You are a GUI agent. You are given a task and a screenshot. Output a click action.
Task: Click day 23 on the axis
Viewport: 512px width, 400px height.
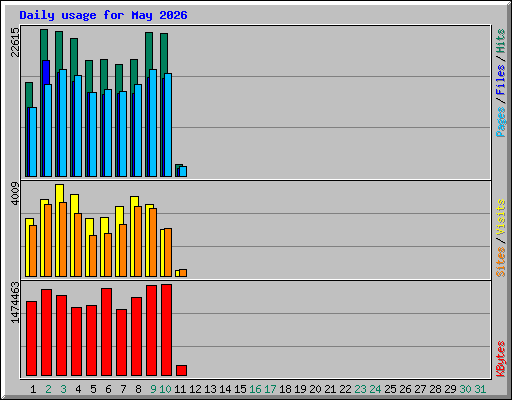pyautogui.click(x=360, y=389)
